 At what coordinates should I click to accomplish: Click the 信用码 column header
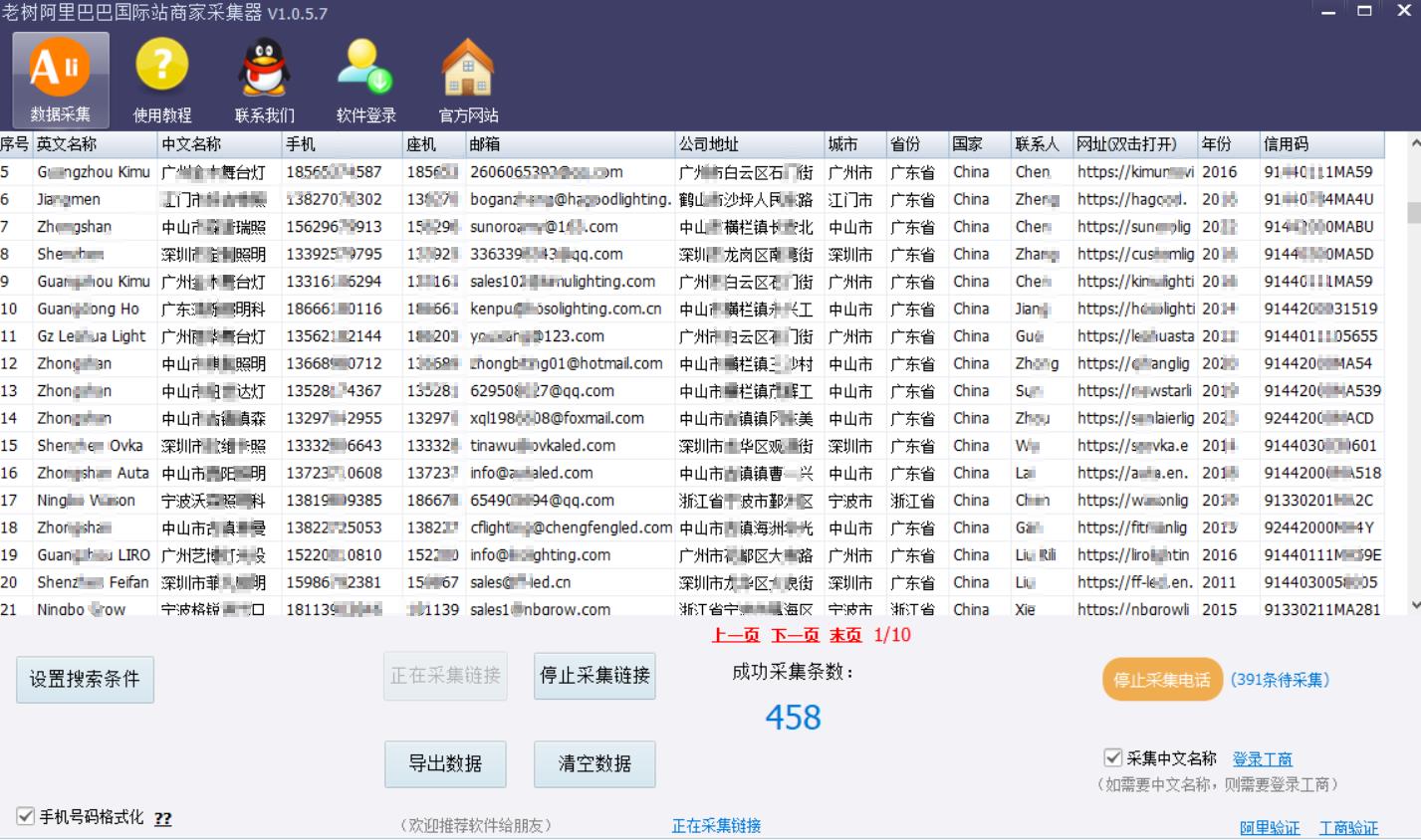[1321, 144]
